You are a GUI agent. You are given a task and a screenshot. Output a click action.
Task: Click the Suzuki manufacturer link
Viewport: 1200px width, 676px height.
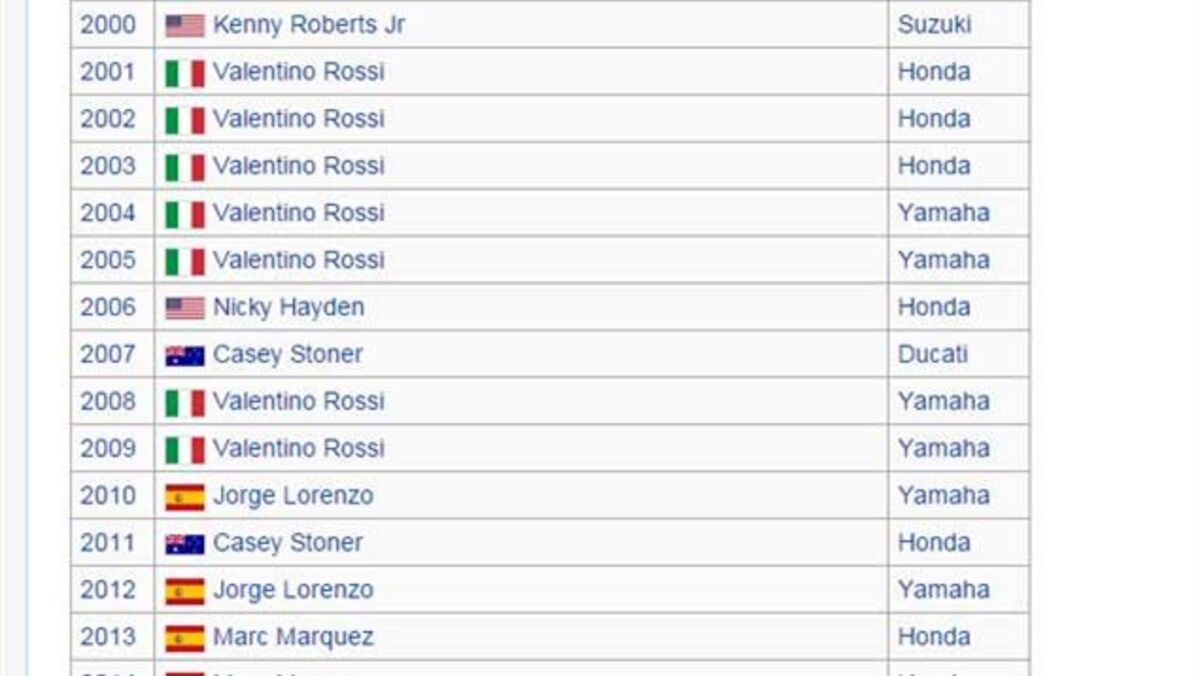click(x=934, y=25)
